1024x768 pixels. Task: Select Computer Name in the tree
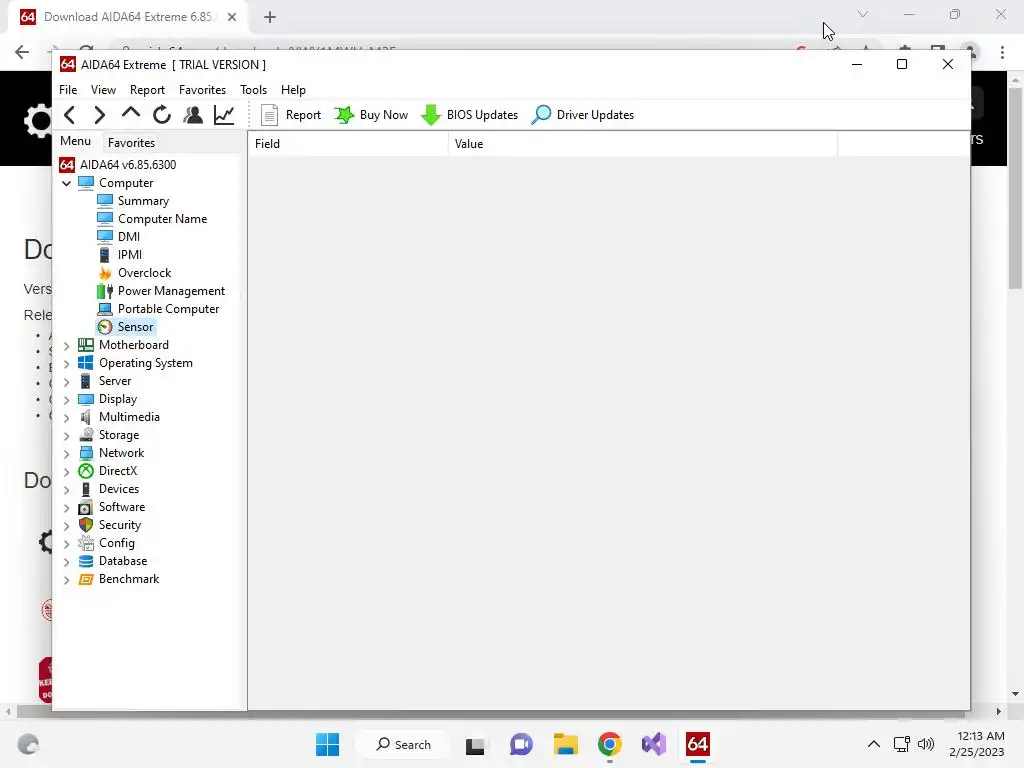coord(152,219)
